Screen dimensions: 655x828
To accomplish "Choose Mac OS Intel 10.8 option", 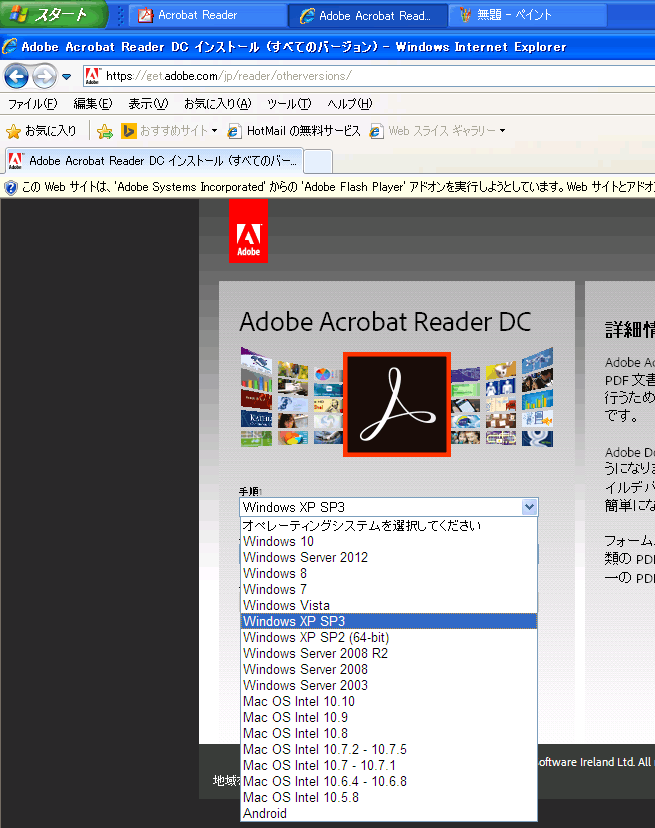I will 389,733.
